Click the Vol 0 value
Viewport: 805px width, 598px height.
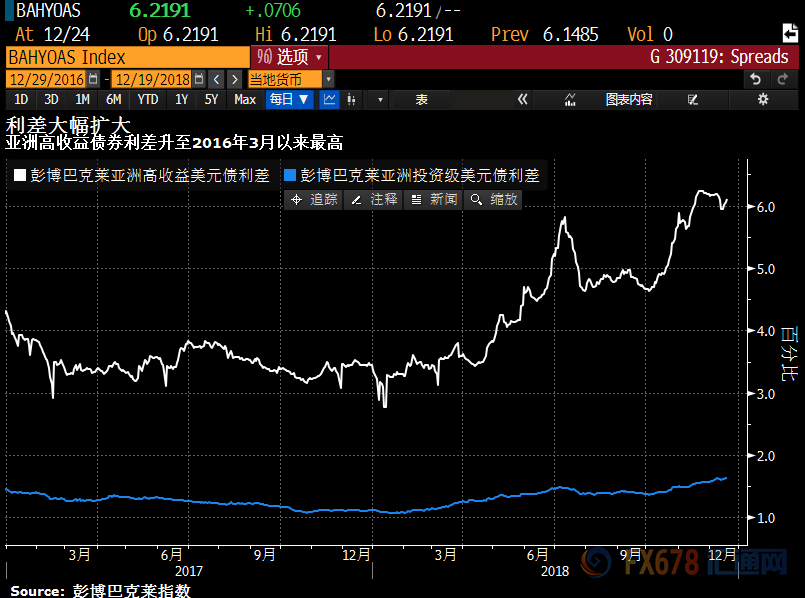650,34
